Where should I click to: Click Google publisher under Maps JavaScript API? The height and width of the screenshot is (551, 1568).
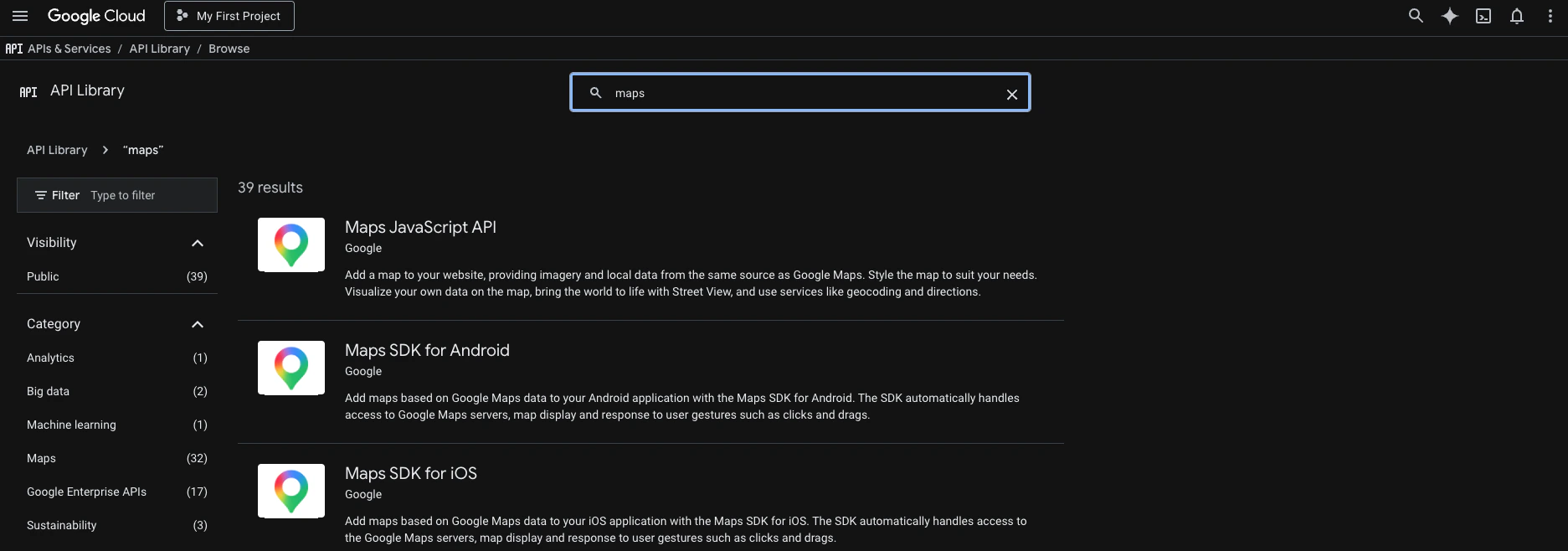pyautogui.click(x=363, y=248)
